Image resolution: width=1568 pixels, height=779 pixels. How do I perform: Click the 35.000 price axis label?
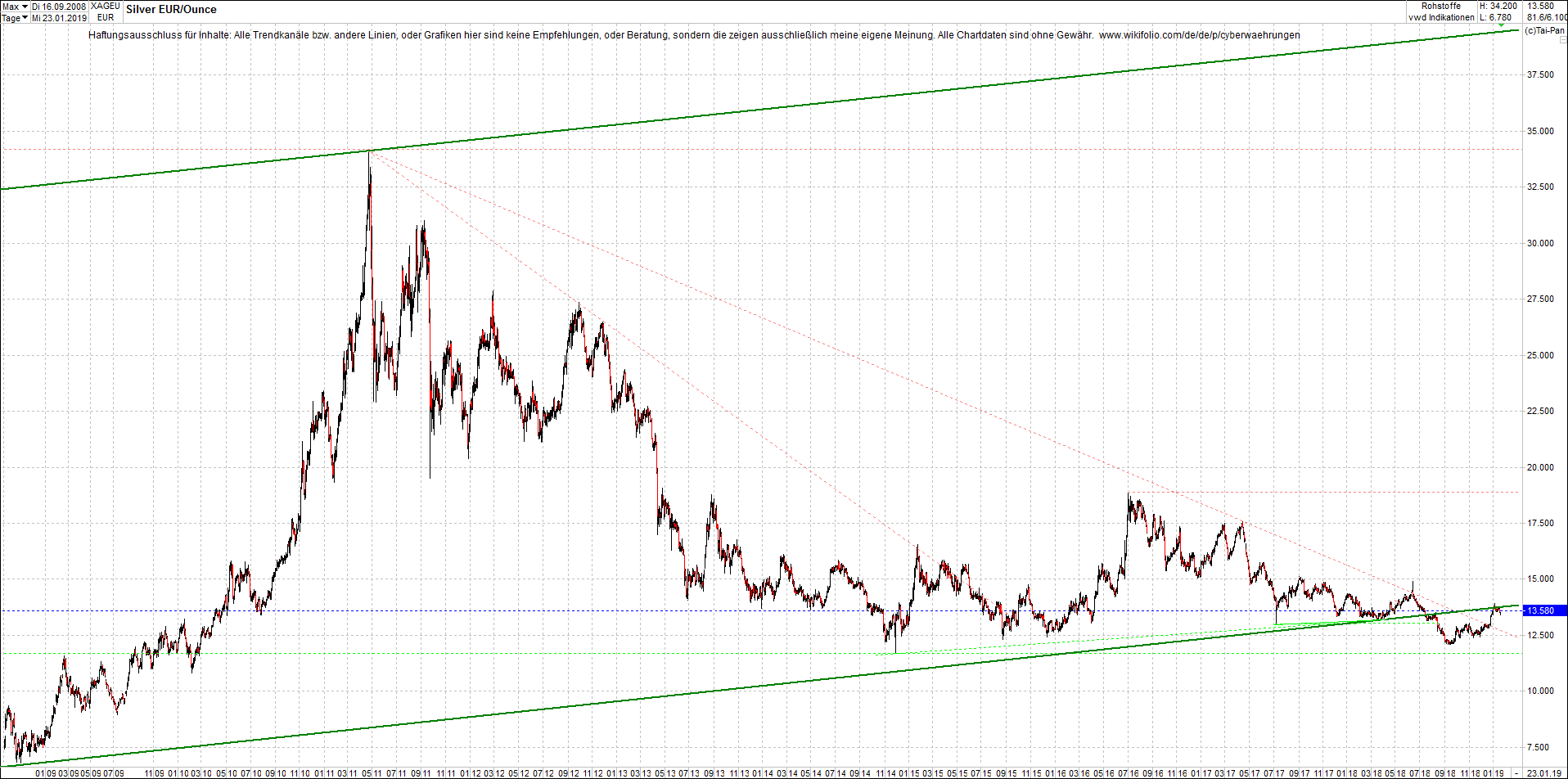[x=1540, y=131]
